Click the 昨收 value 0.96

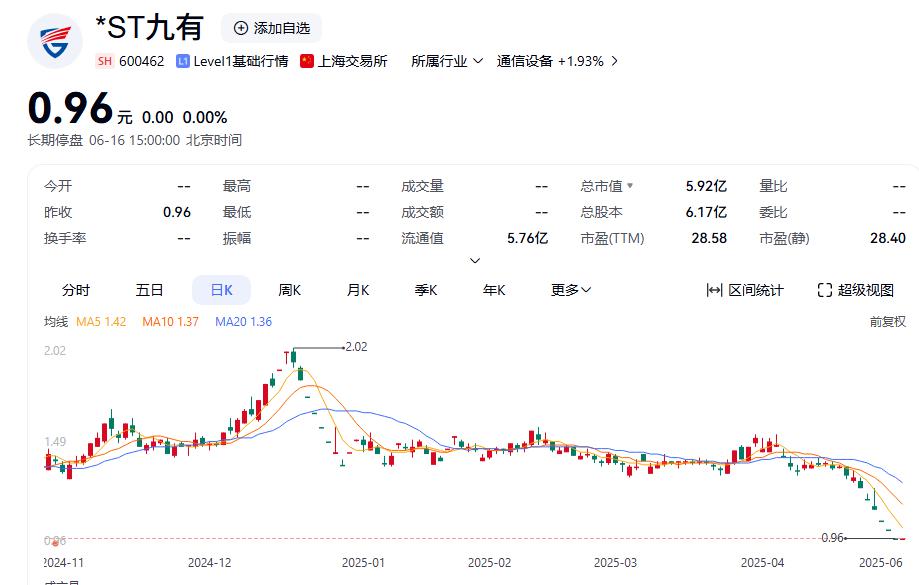click(x=177, y=212)
